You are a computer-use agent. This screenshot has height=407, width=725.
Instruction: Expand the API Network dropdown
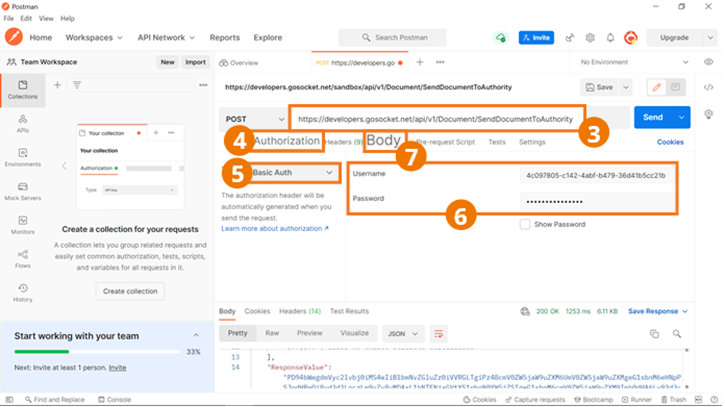[x=166, y=37]
